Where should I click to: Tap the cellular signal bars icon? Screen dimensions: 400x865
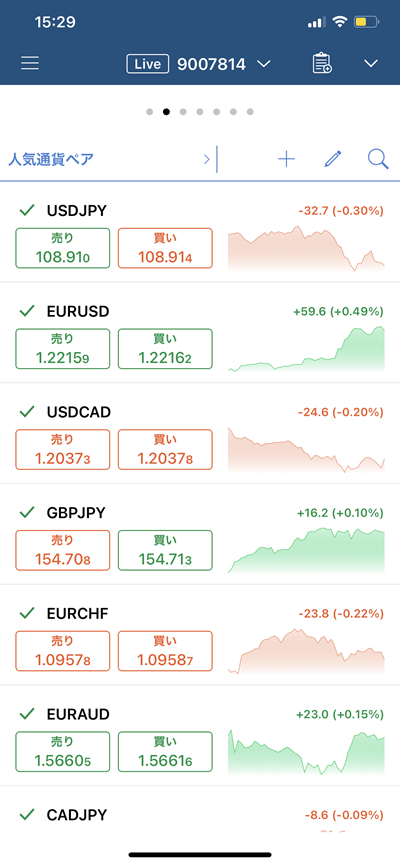(x=317, y=23)
